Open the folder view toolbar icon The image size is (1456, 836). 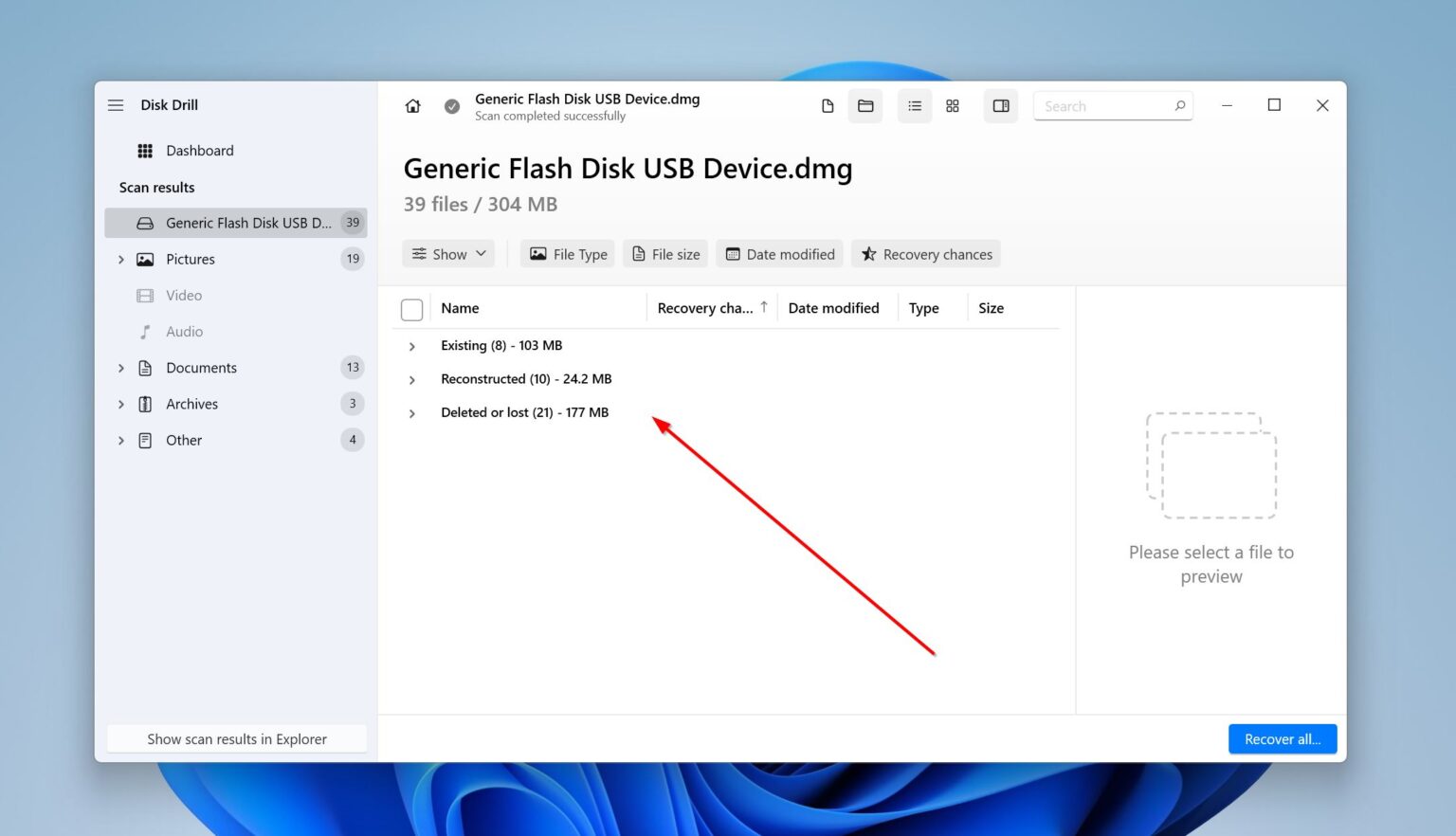(864, 105)
